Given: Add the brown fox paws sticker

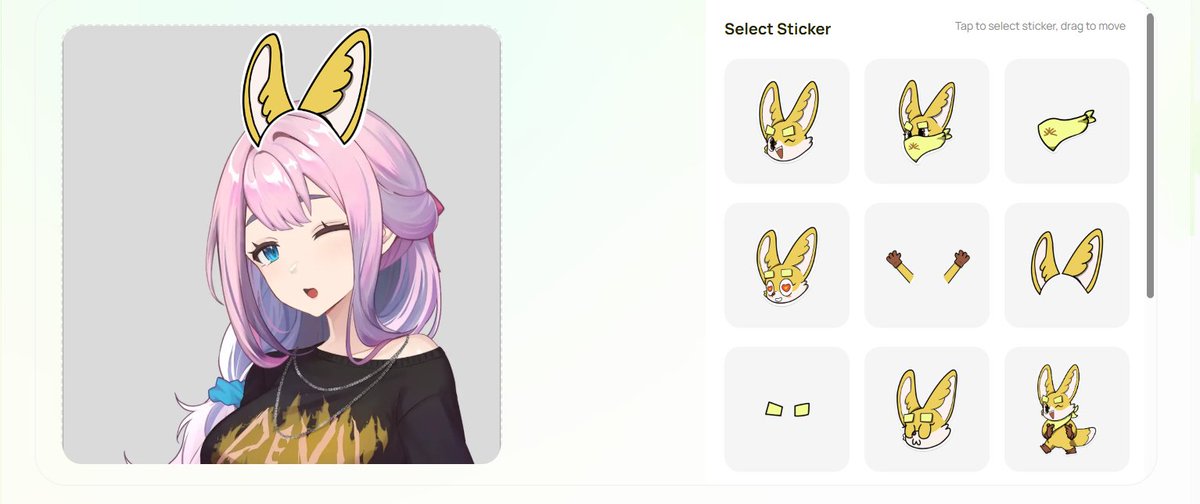Looking at the screenshot, I should (927, 265).
